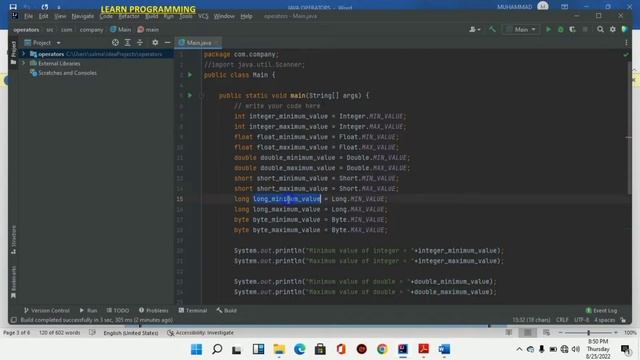Open Edit menu
The width and height of the screenshot is (640, 360).
click(x=43, y=16)
